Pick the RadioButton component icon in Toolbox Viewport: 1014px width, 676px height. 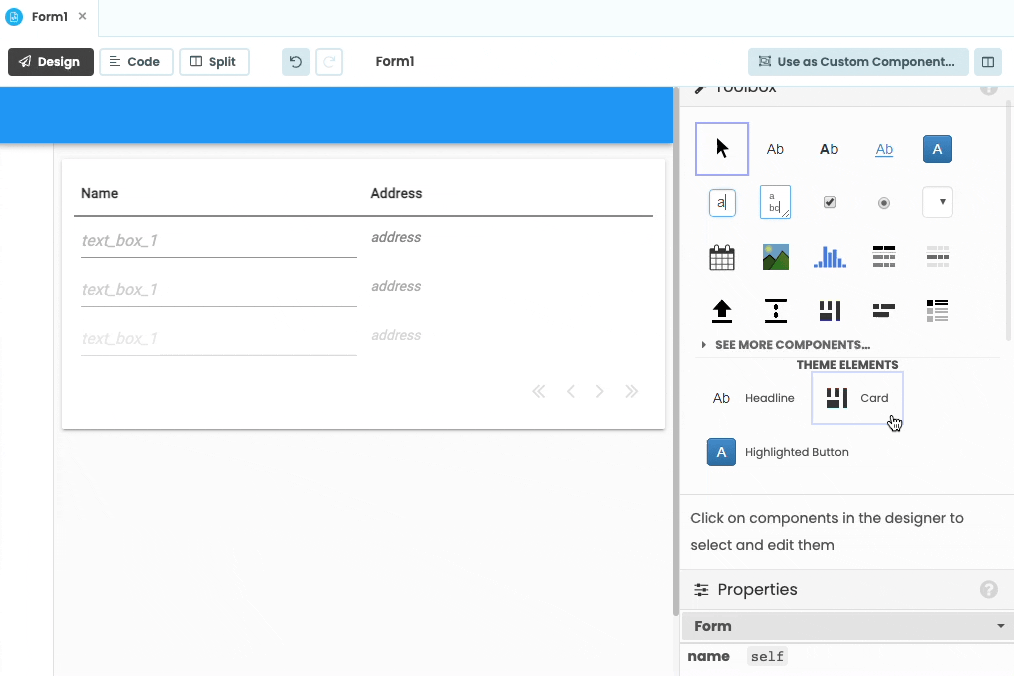[x=883, y=203]
